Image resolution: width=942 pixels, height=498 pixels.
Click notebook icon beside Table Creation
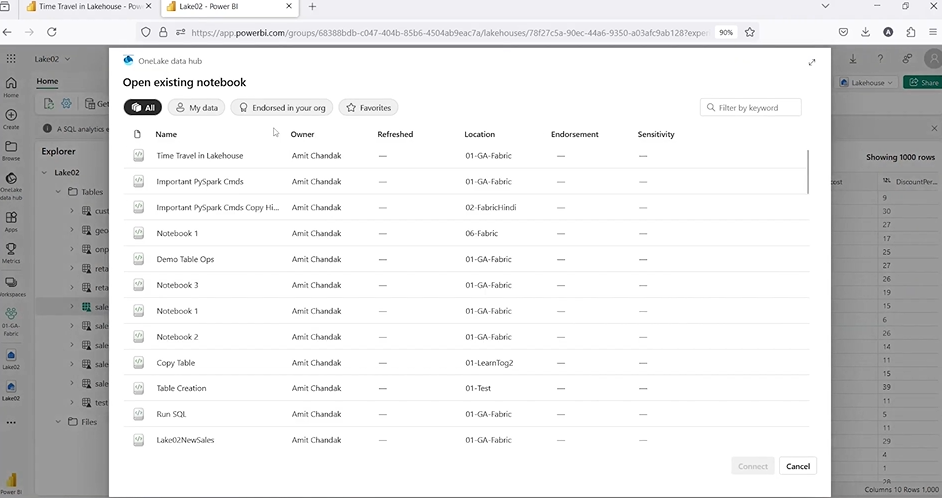pyautogui.click(x=138, y=388)
